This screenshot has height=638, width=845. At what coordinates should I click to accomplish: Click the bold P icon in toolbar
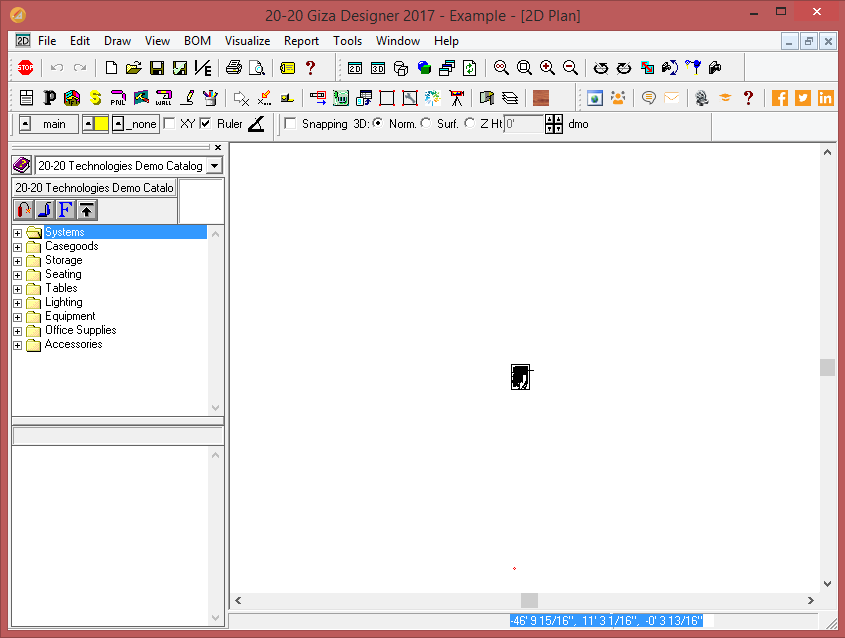point(50,98)
